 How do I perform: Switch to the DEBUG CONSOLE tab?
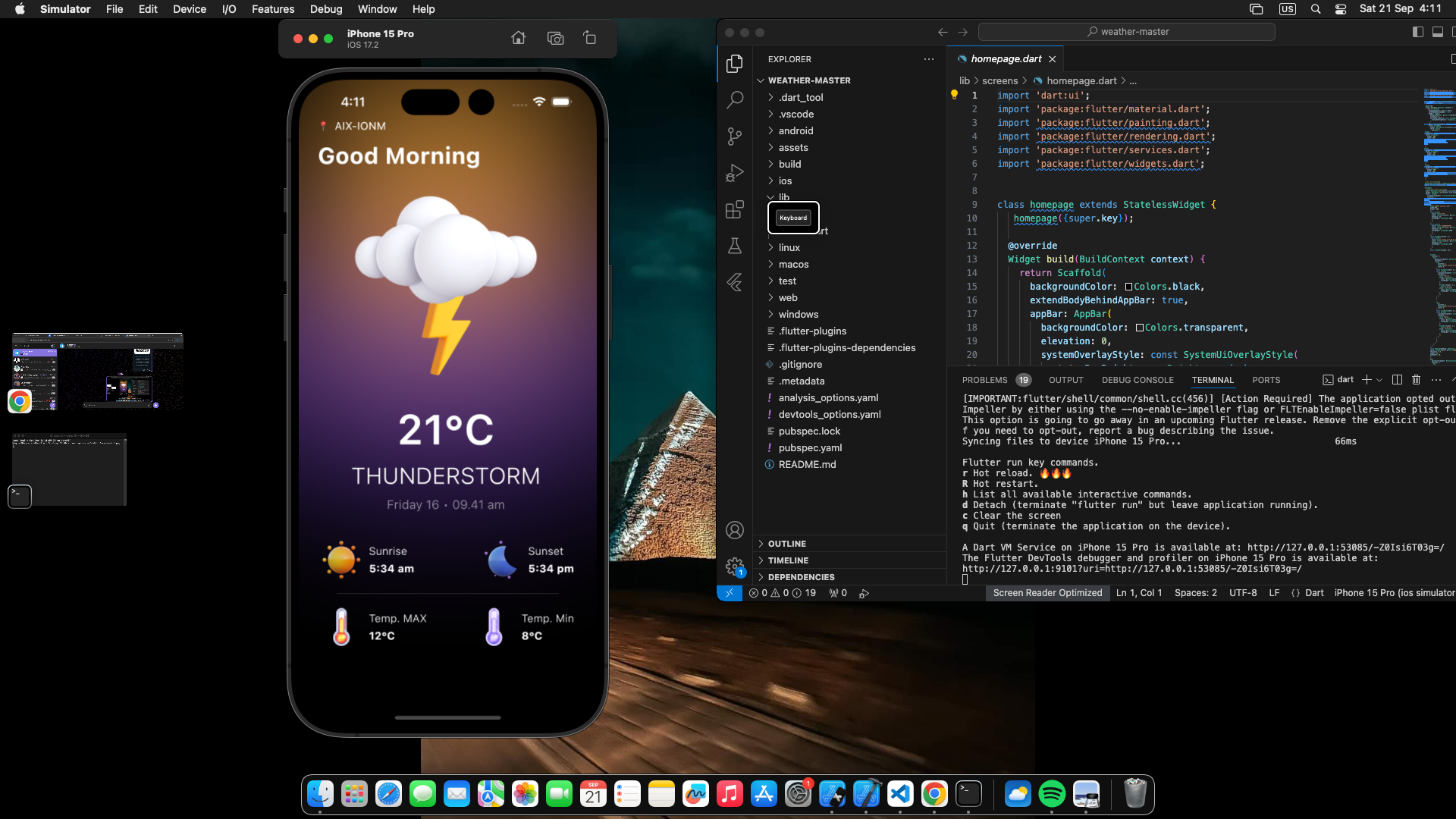pyautogui.click(x=1137, y=380)
